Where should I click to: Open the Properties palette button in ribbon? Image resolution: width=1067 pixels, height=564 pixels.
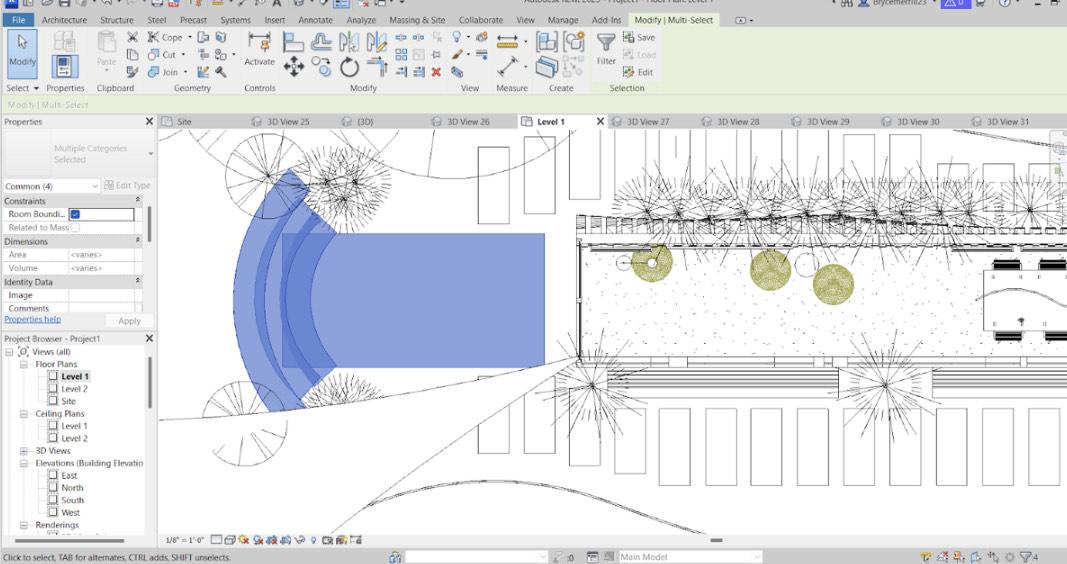click(65, 67)
